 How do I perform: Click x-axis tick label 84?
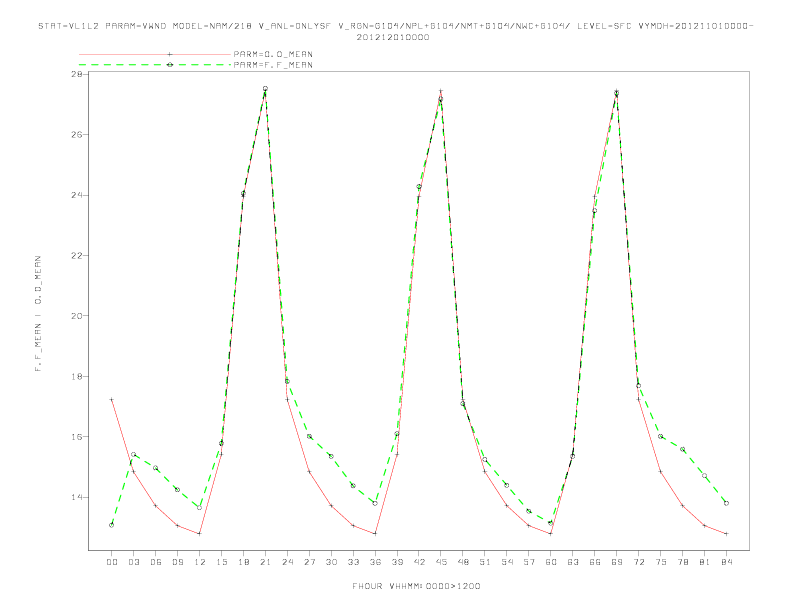[x=726, y=562]
